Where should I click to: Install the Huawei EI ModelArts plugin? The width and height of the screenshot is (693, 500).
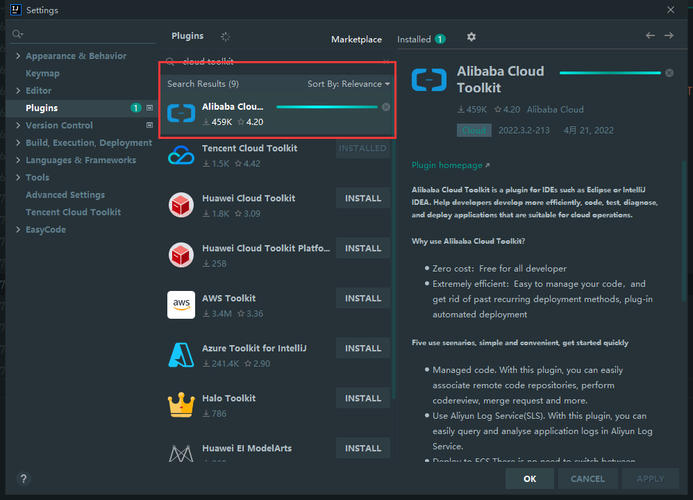pyautogui.click(x=363, y=448)
